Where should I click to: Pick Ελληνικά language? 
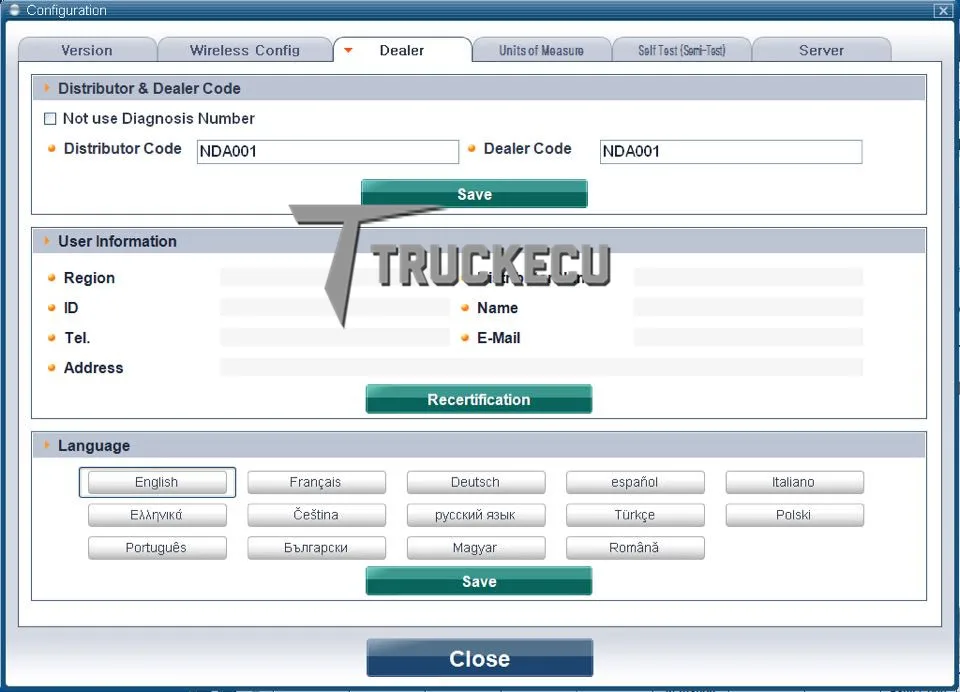pyautogui.click(x=157, y=515)
